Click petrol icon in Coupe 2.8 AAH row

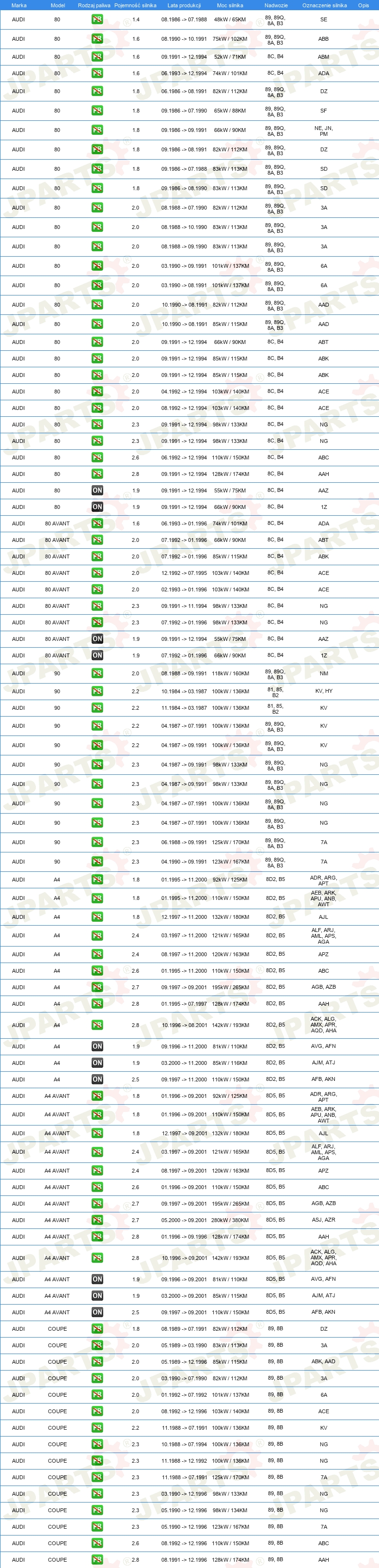(x=97, y=1559)
